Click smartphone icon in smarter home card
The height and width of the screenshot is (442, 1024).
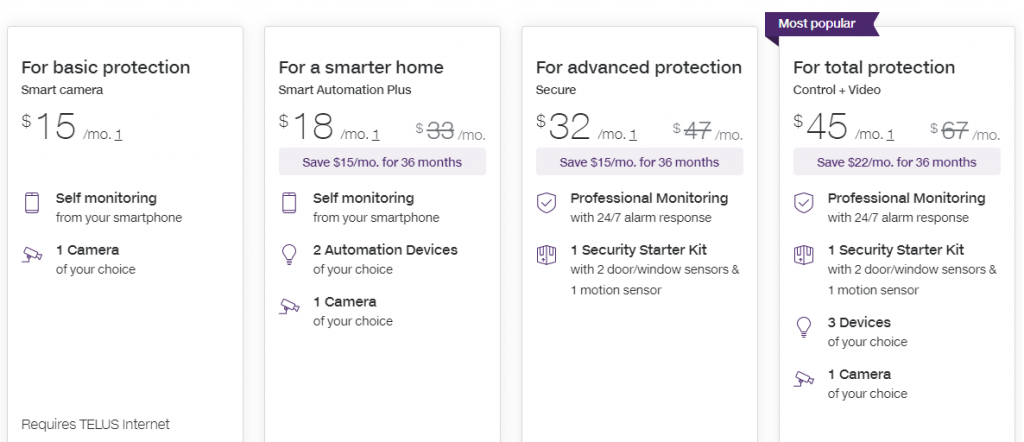289,203
